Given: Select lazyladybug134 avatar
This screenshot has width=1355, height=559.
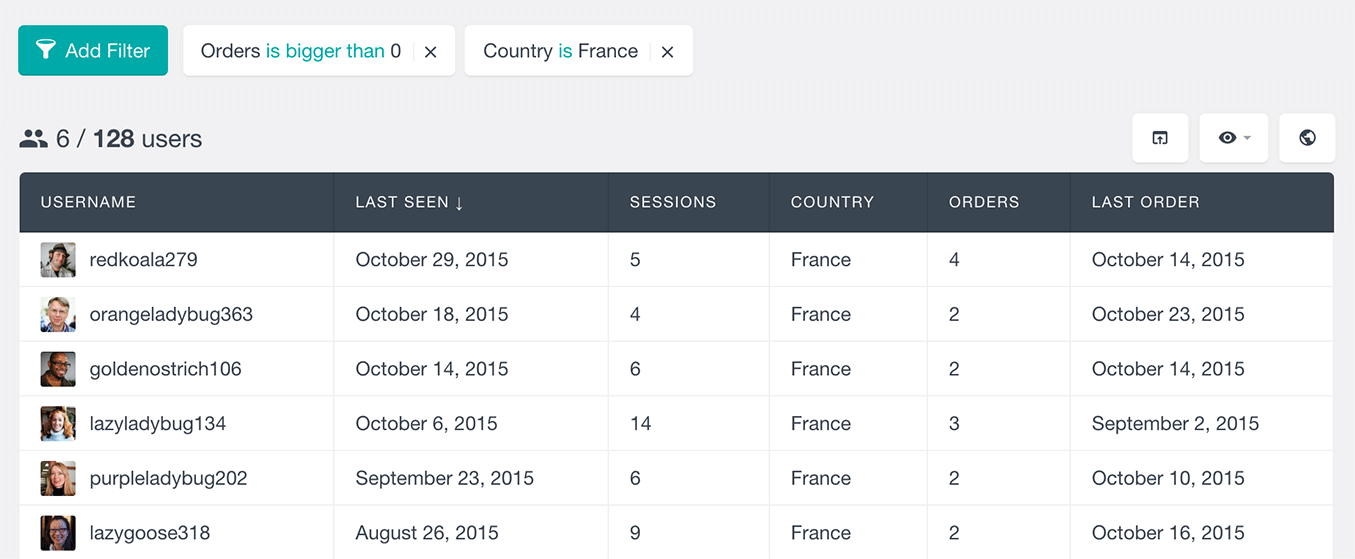Looking at the screenshot, I should coord(58,424).
